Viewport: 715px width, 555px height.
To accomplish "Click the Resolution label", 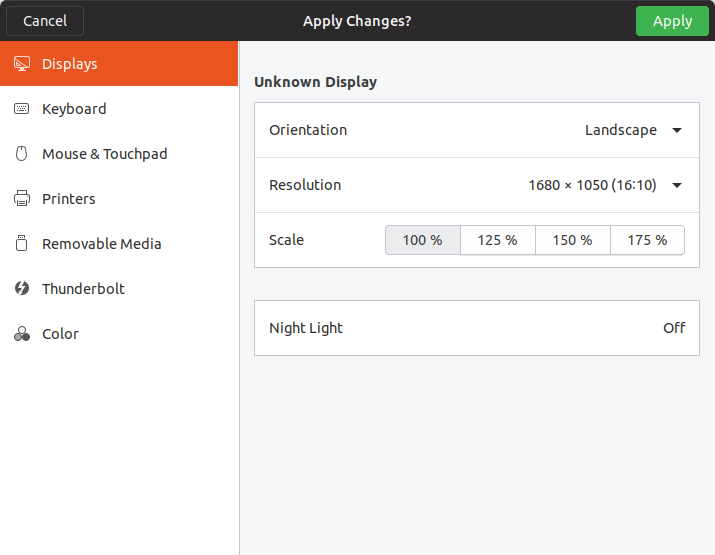I will (x=305, y=185).
